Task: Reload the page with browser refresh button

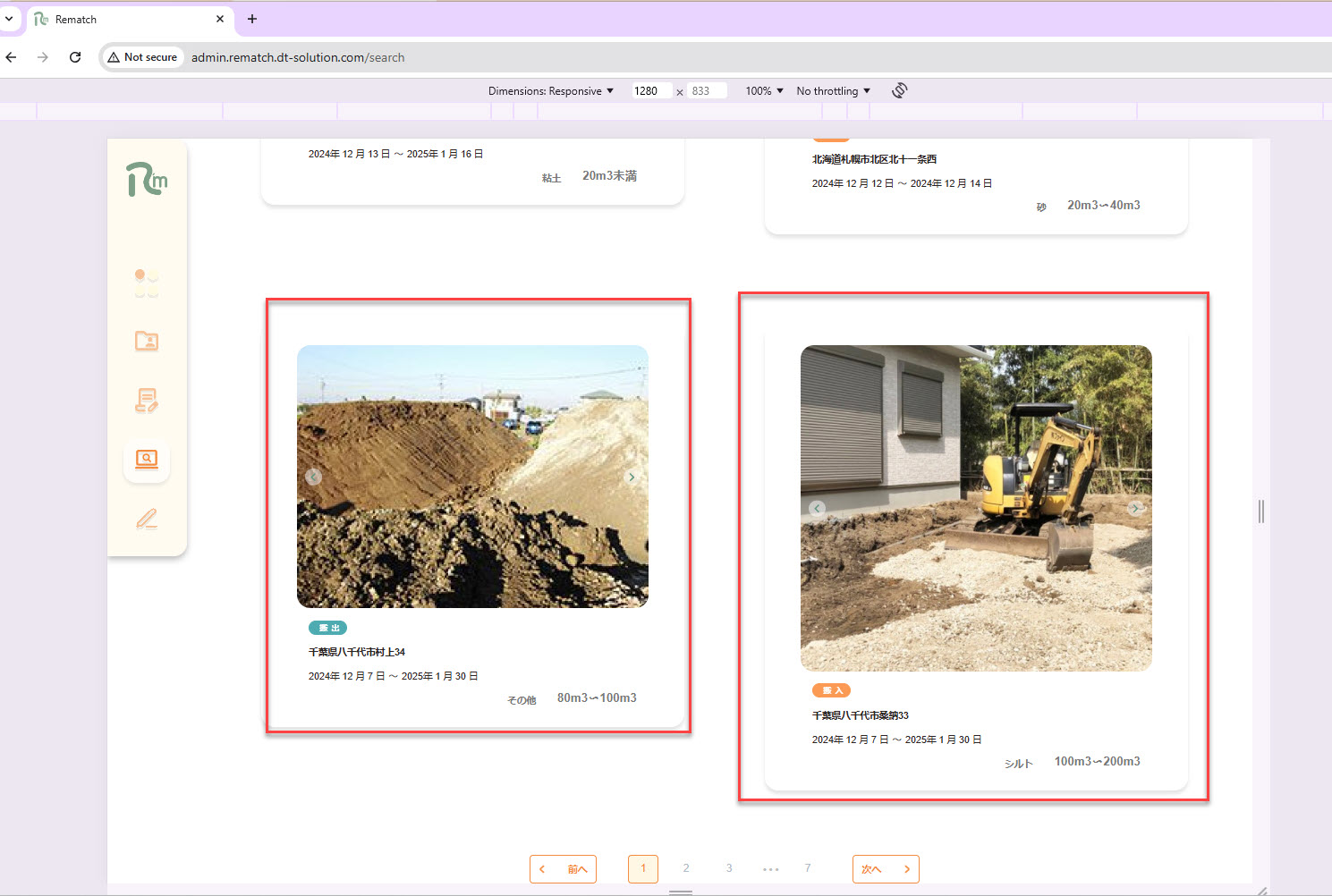Action: click(x=75, y=57)
